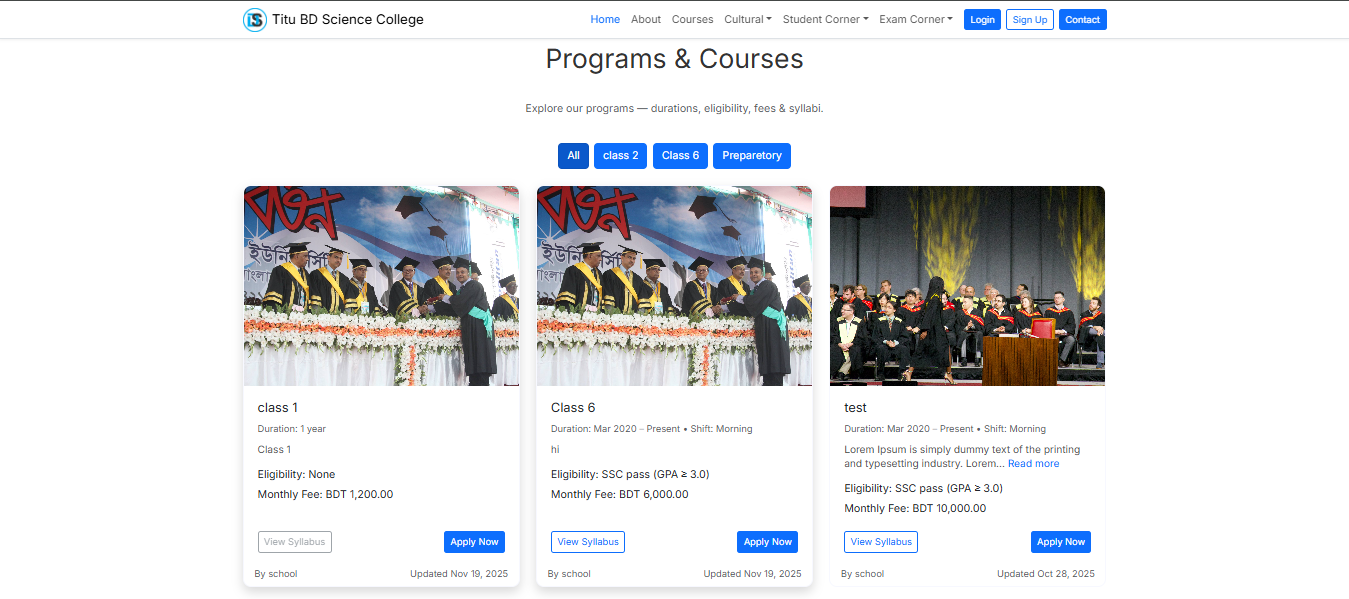The image size is (1349, 599).
Task: Click 'Monthly Fee: BDT 6,000.00' text
Action: pos(619,494)
